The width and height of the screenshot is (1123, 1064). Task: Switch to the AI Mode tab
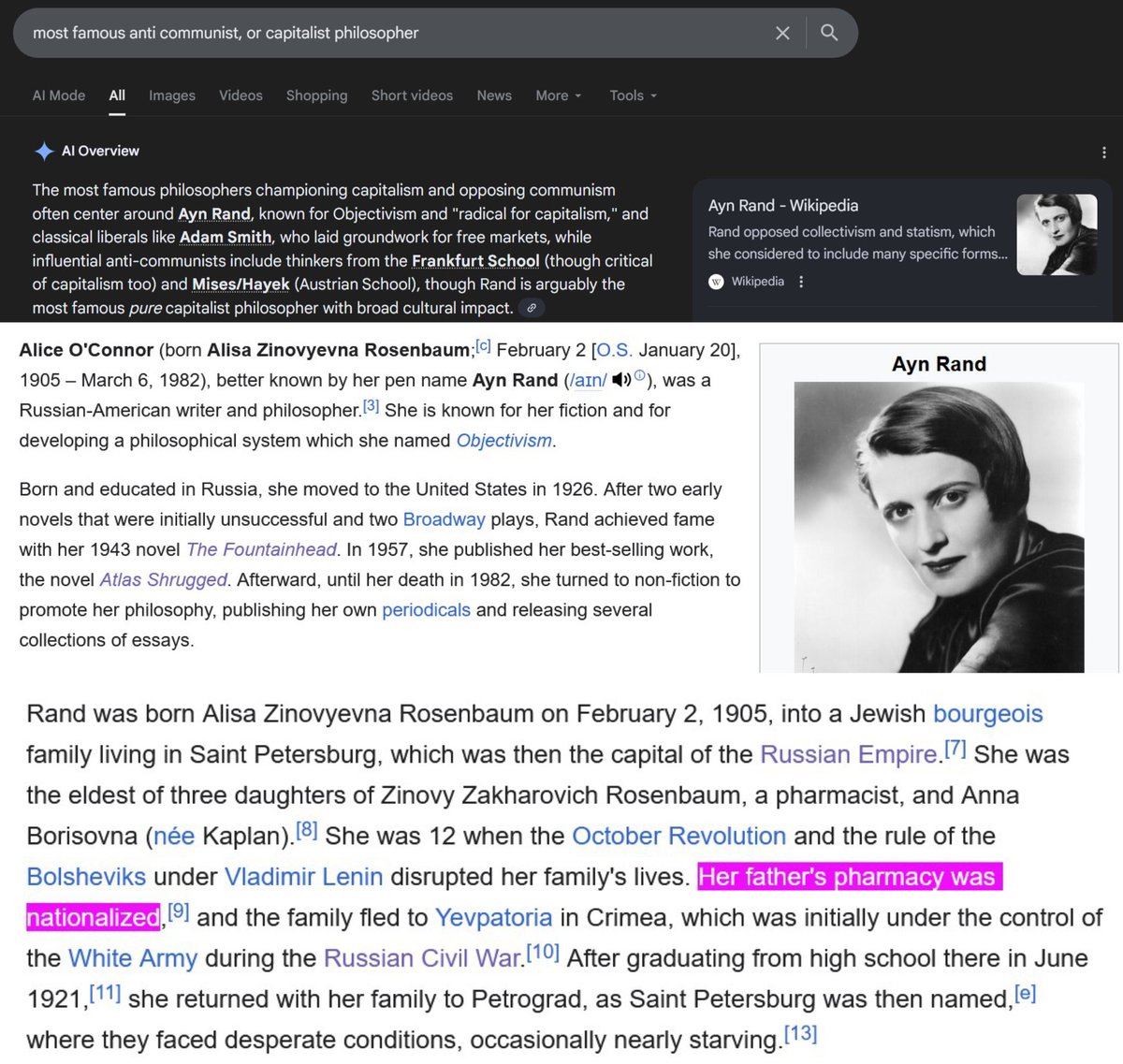[x=59, y=95]
